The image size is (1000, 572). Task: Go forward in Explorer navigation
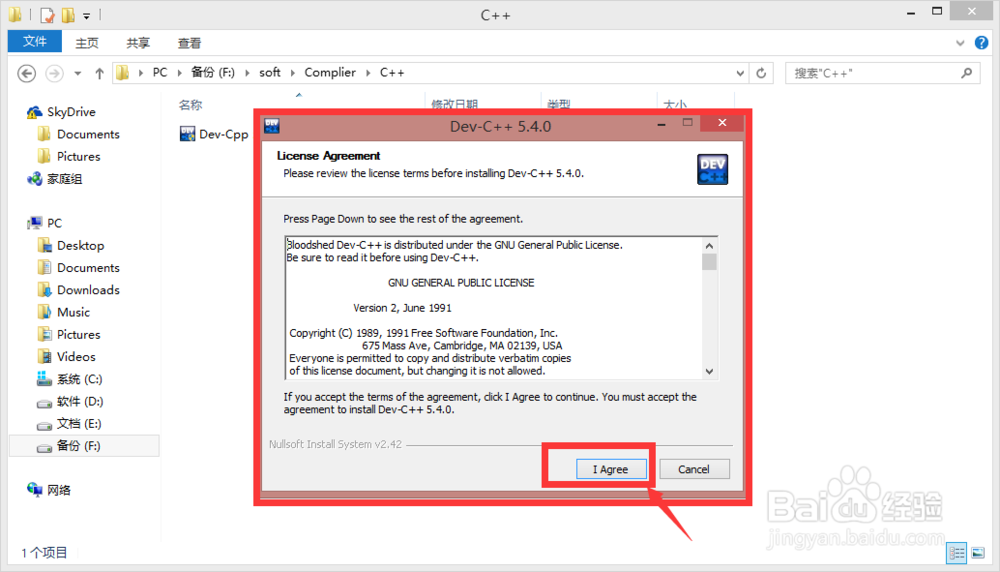54,73
